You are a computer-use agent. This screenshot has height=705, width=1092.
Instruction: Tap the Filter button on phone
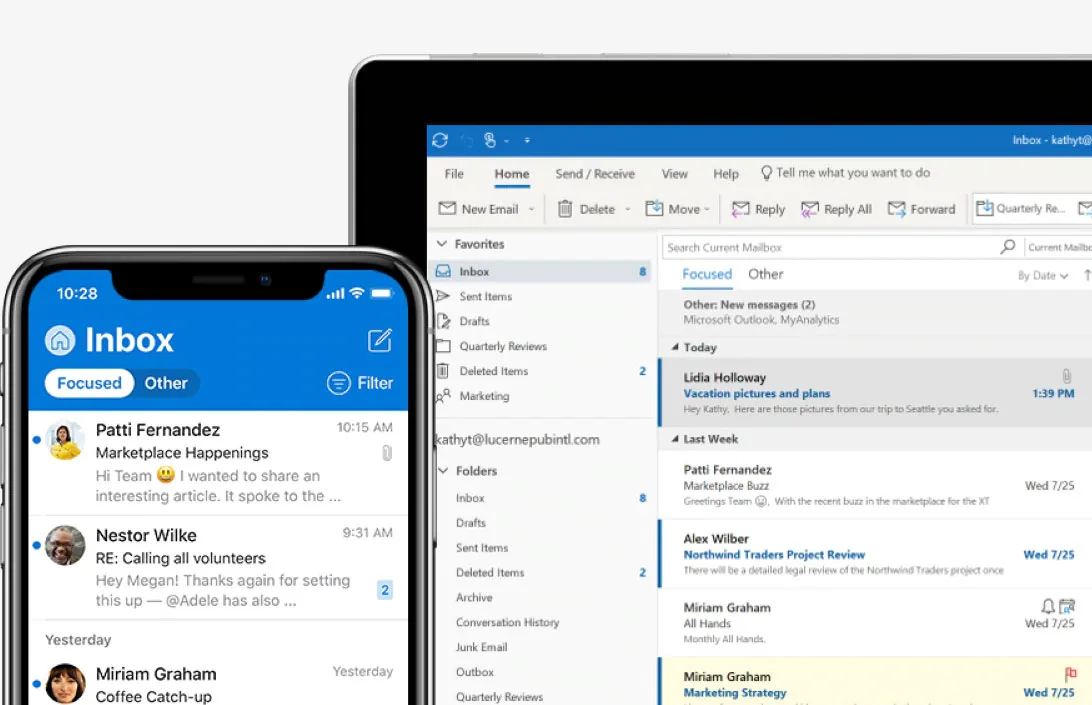360,383
